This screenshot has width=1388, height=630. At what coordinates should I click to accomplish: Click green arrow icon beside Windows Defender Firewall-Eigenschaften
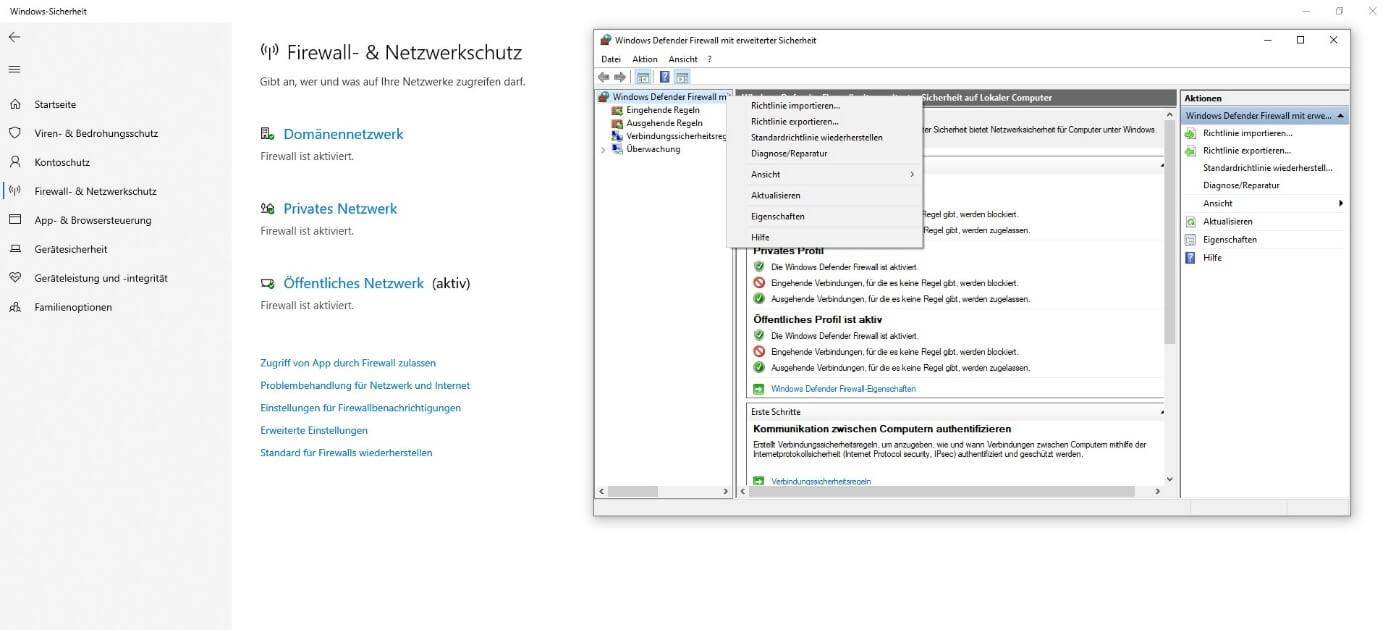758,389
